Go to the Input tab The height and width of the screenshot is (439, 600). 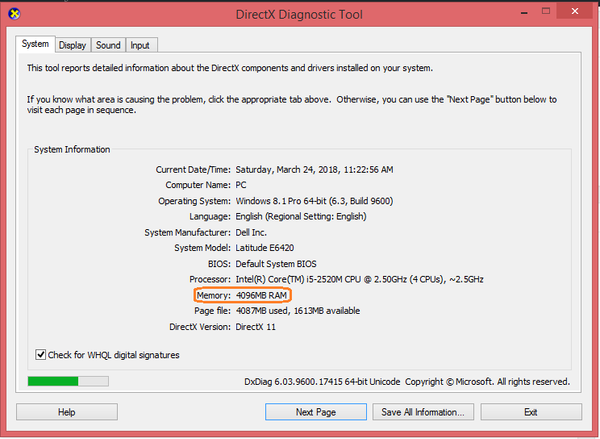(x=140, y=45)
